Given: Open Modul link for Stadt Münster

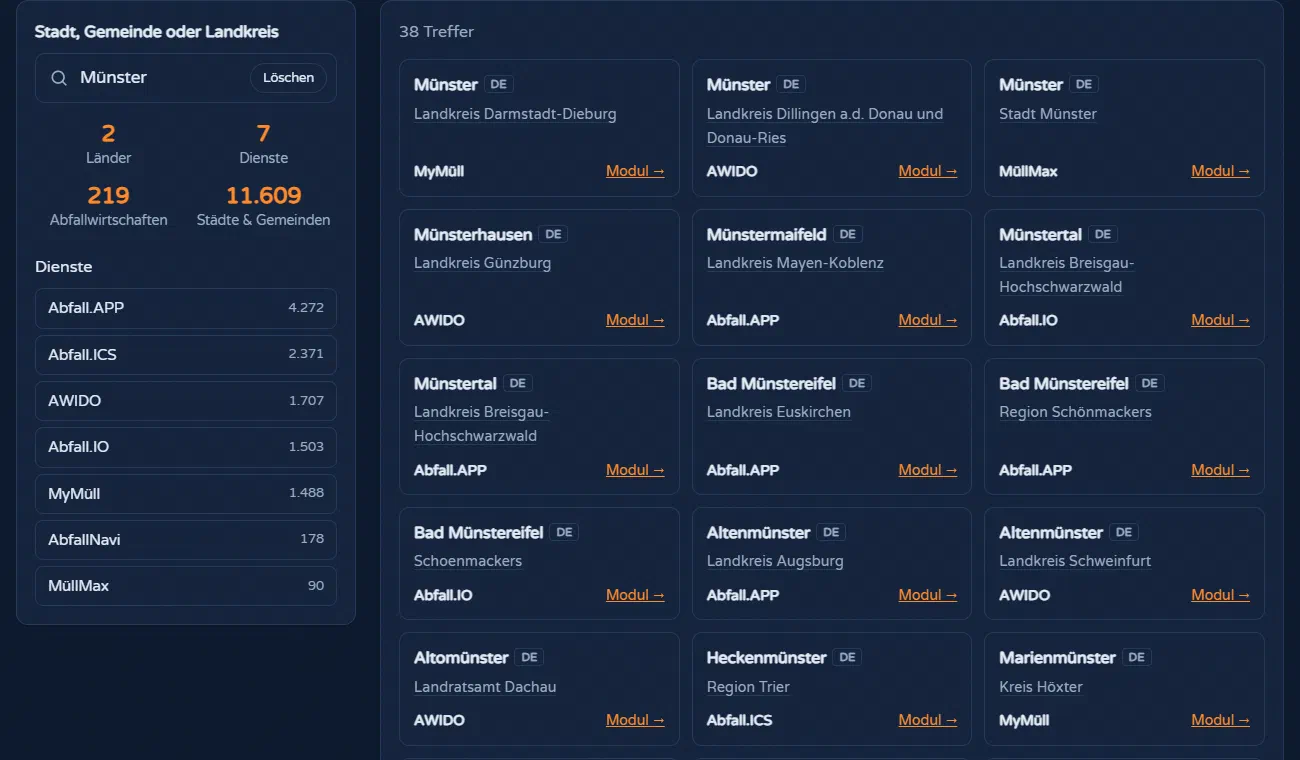Looking at the screenshot, I should click(1220, 171).
